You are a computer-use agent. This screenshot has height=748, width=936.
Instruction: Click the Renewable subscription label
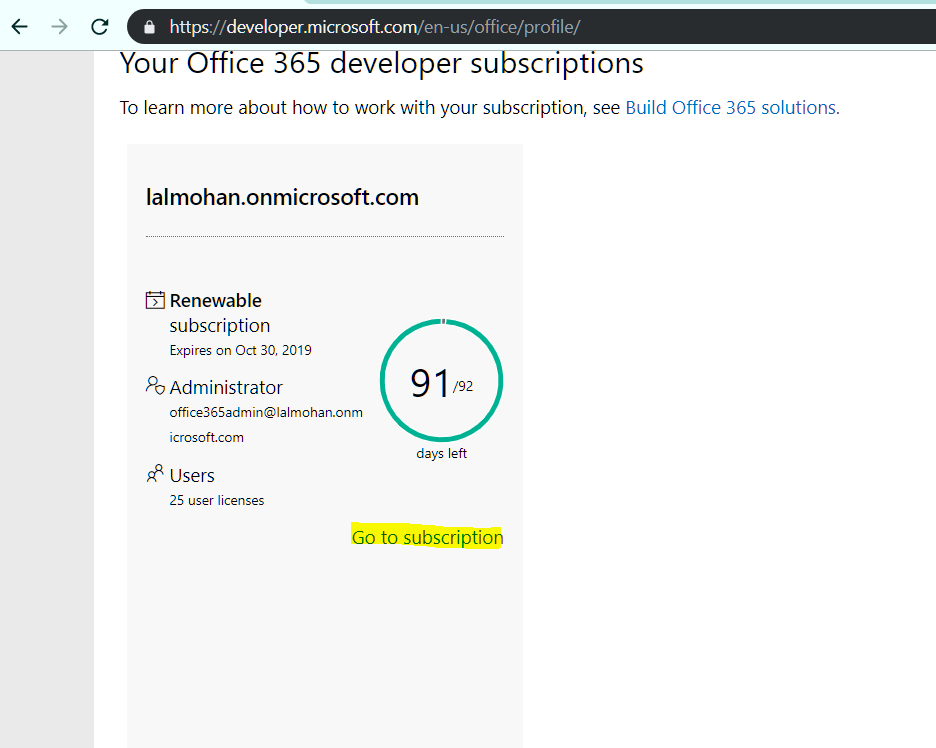216,312
